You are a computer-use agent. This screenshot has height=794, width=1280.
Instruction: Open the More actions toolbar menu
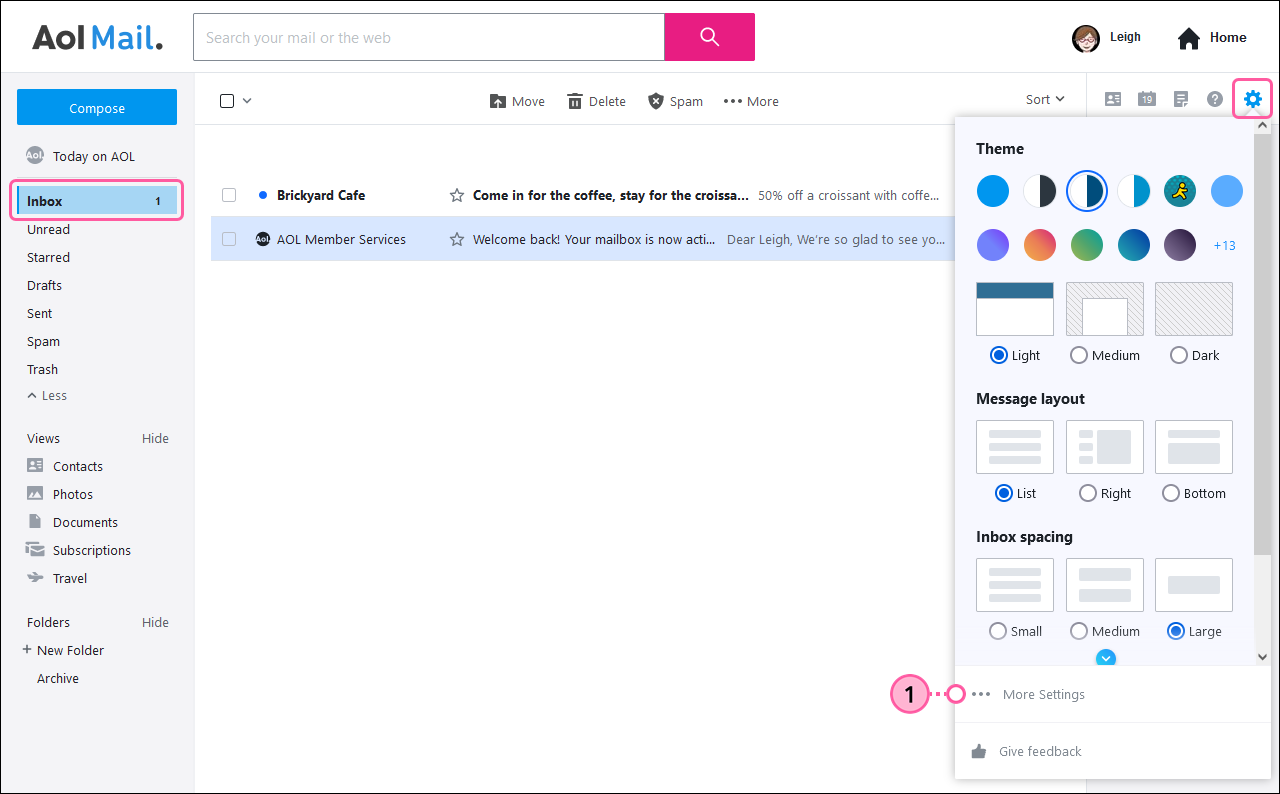tap(751, 101)
